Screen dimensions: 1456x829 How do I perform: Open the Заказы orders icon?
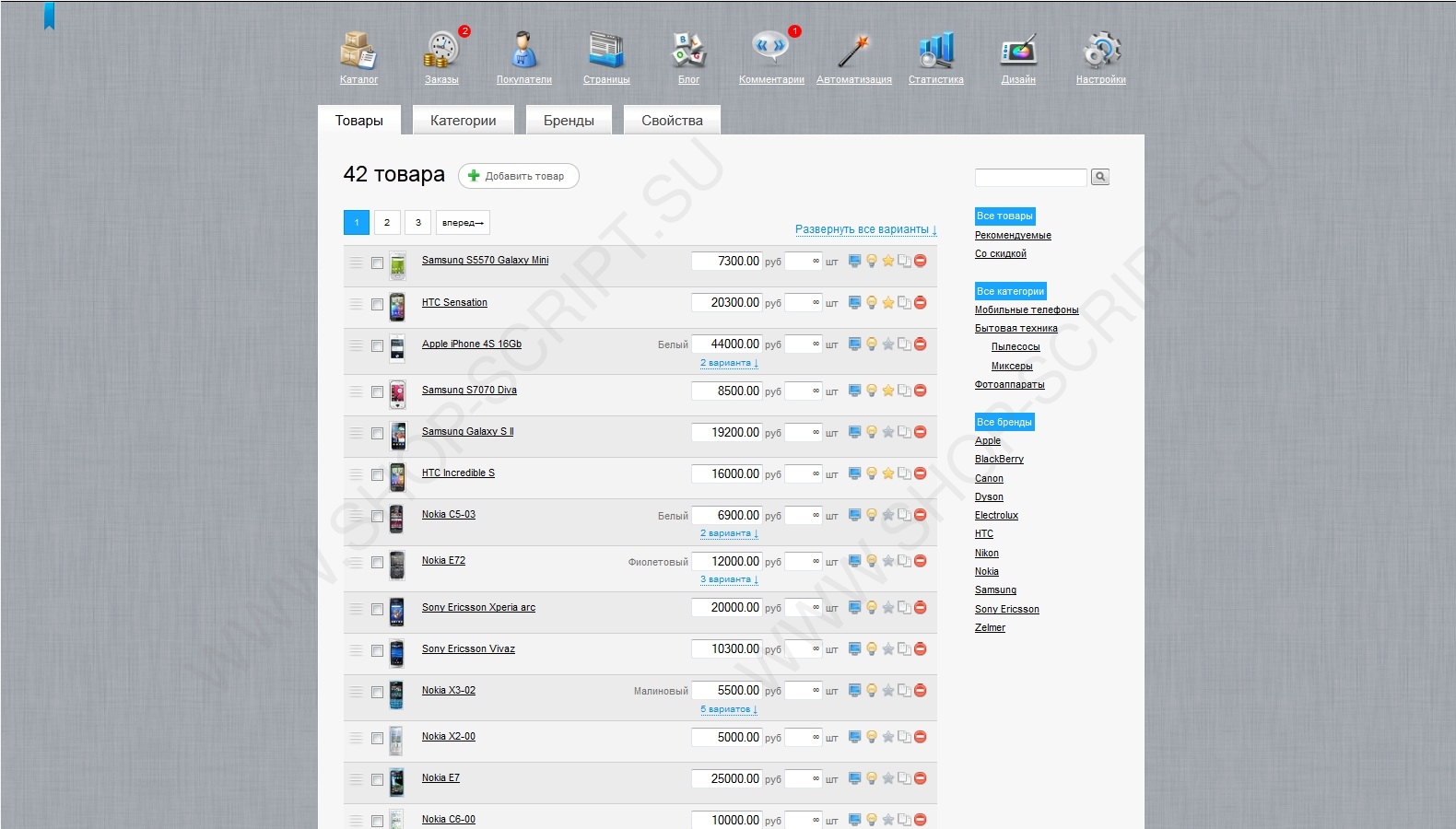(441, 50)
